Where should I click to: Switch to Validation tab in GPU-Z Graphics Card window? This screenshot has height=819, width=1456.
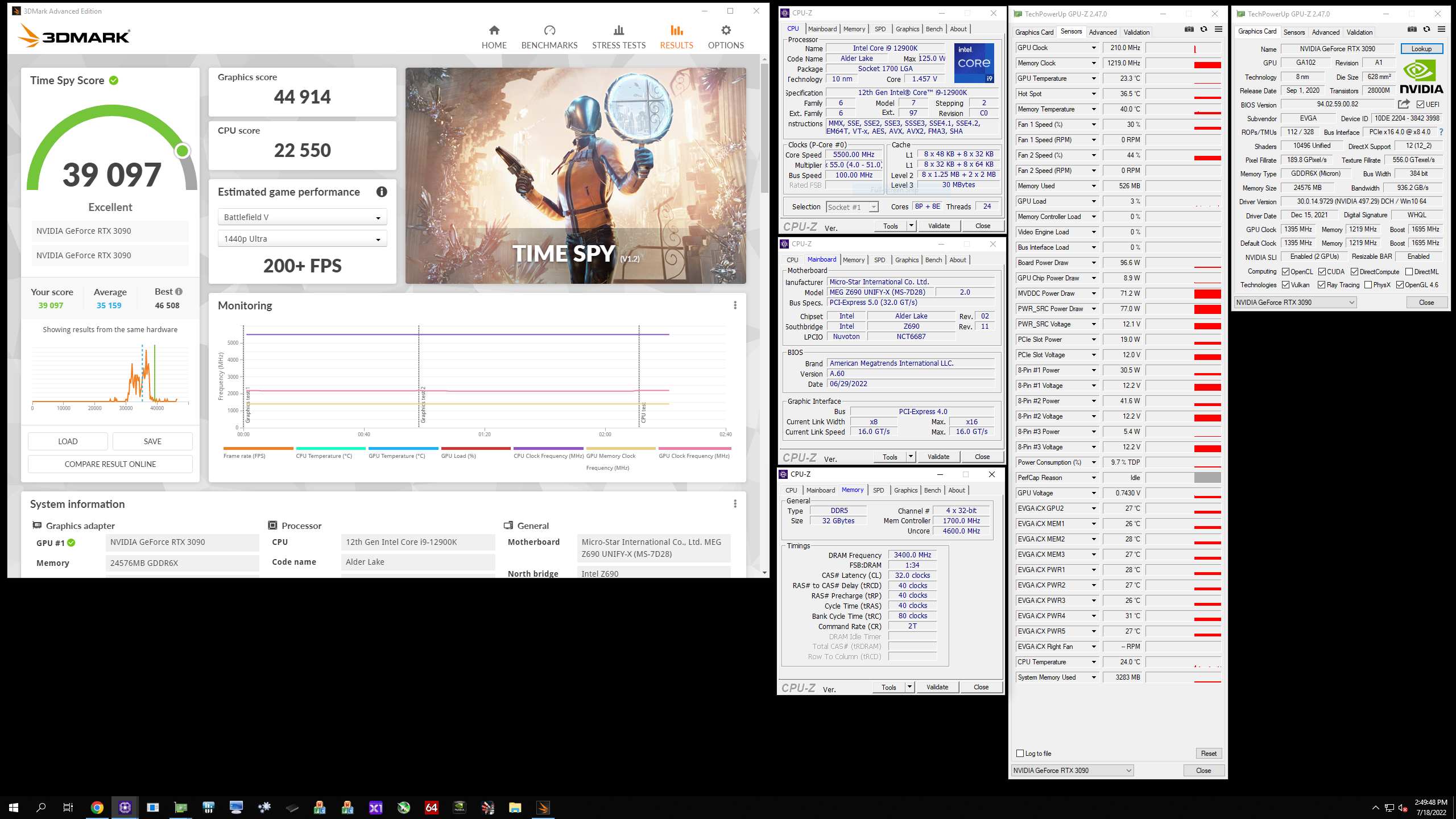click(x=1359, y=32)
